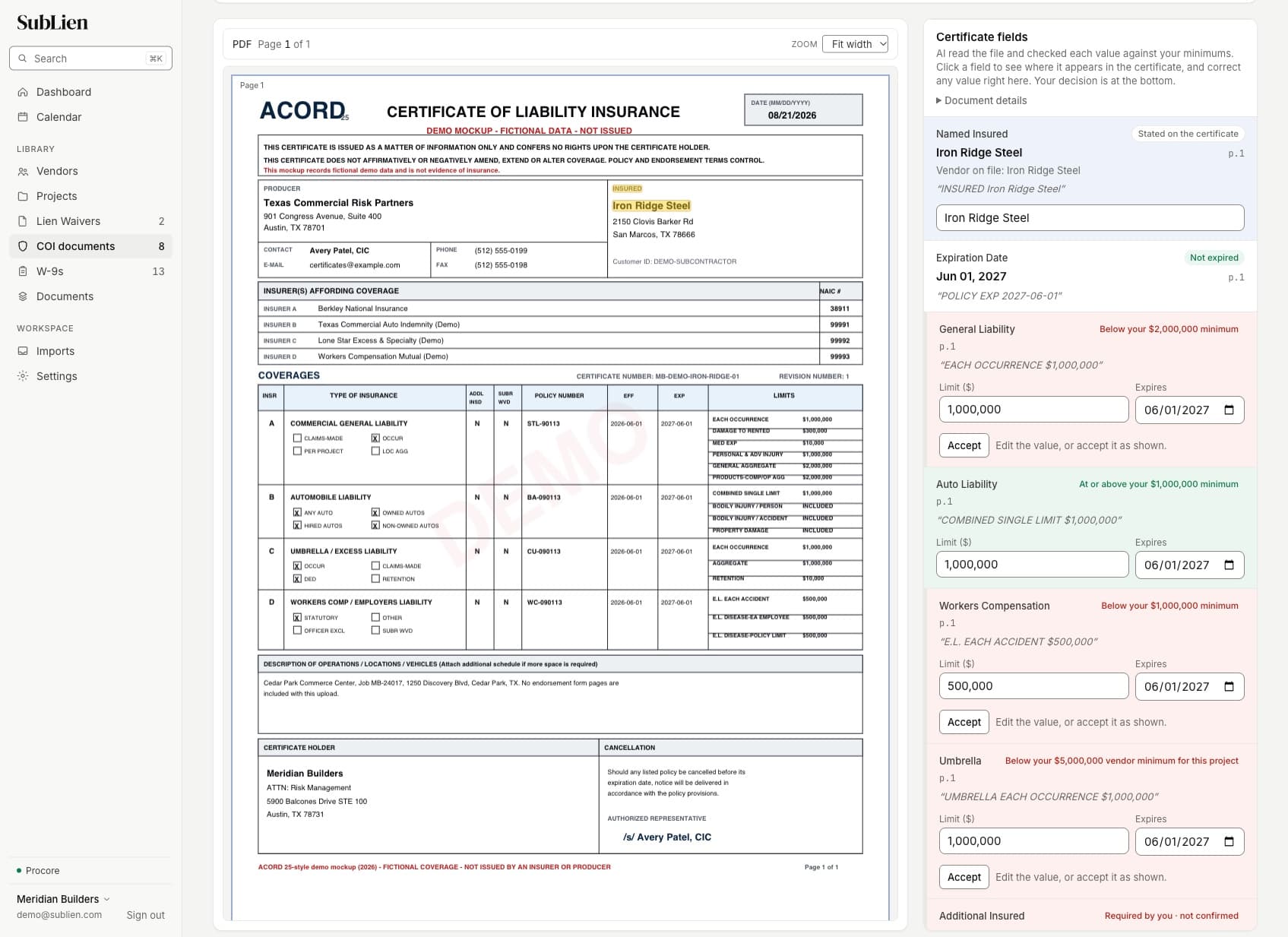Click the Documents stack icon
This screenshot has height=937, width=1288.
coord(23,296)
